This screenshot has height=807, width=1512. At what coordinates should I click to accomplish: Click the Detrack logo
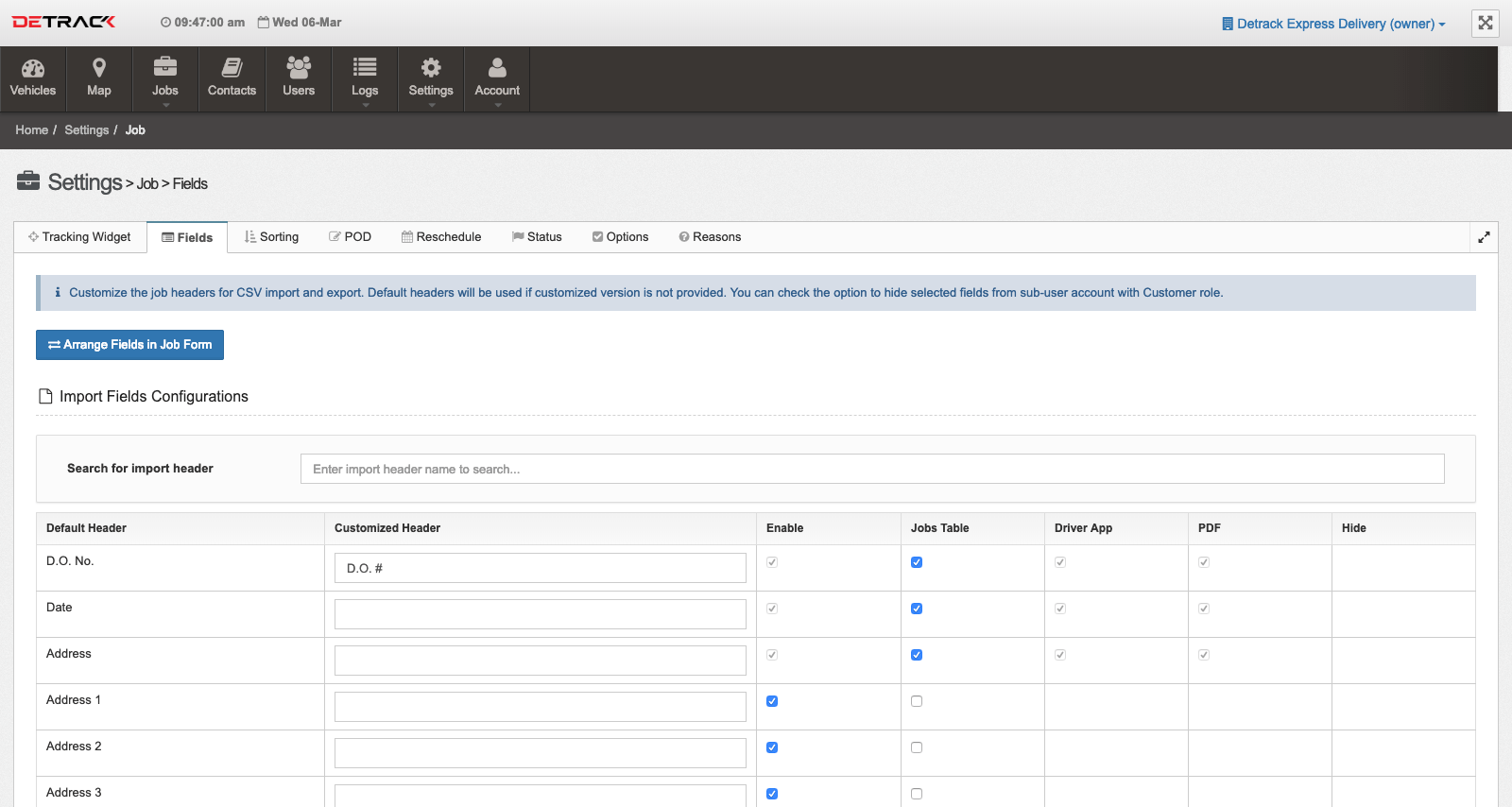coord(63,22)
